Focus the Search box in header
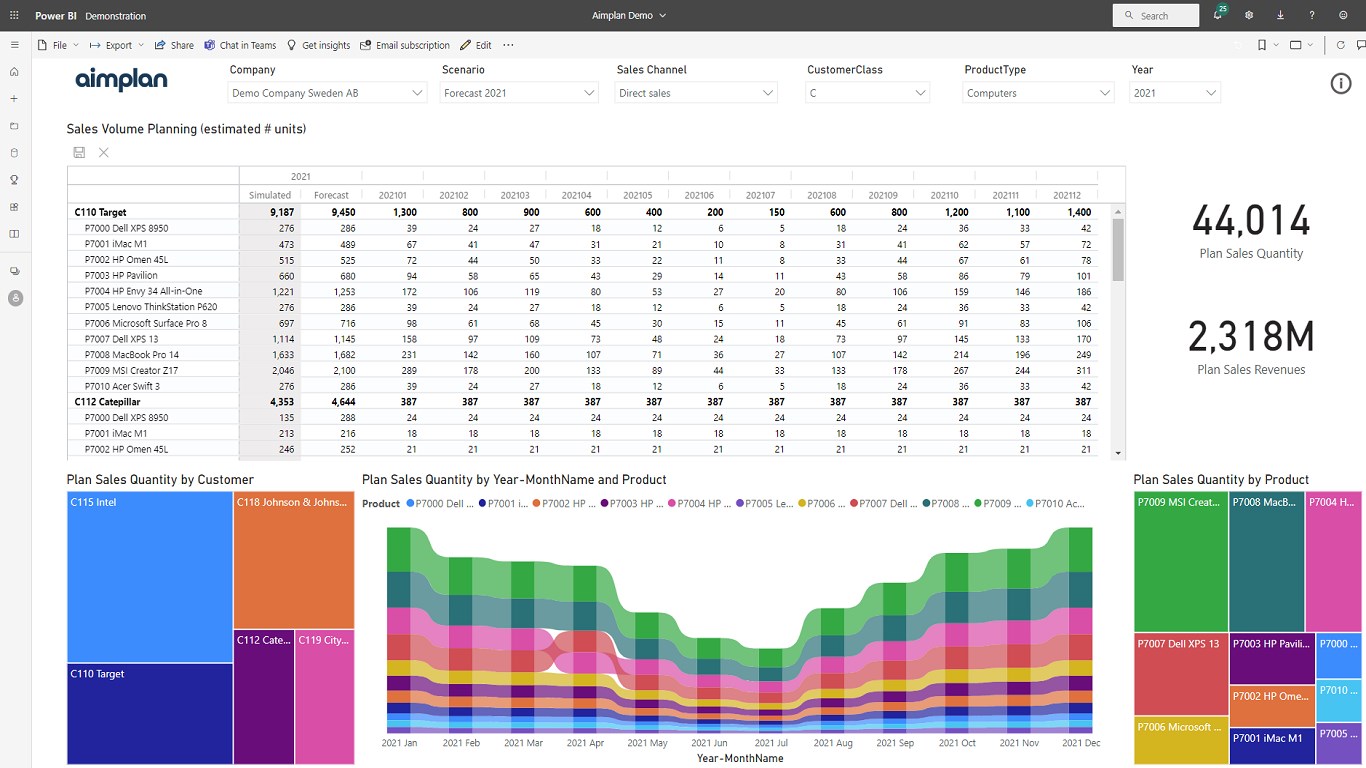This screenshot has width=1366, height=768. coord(1156,16)
